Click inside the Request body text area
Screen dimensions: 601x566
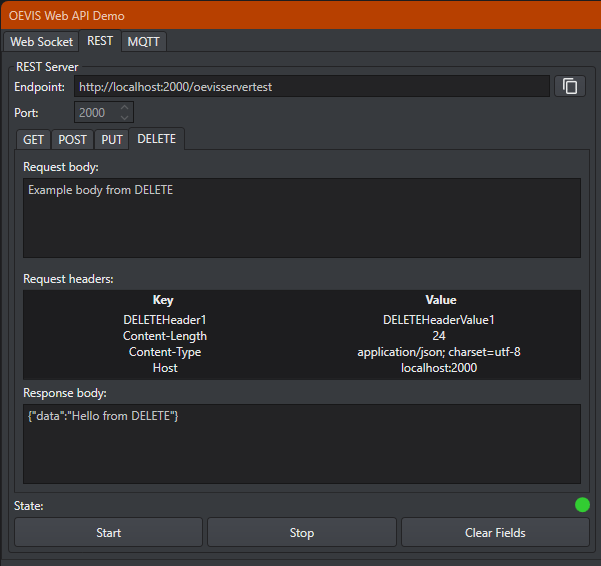[302, 218]
